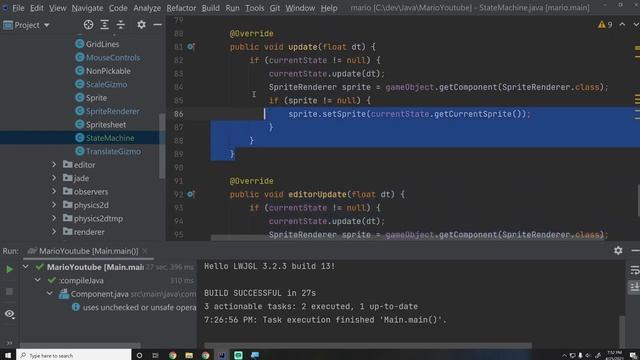Click override gutter icon beside editorUpdate method
This screenshot has width=640, height=360.
[x=191, y=194]
